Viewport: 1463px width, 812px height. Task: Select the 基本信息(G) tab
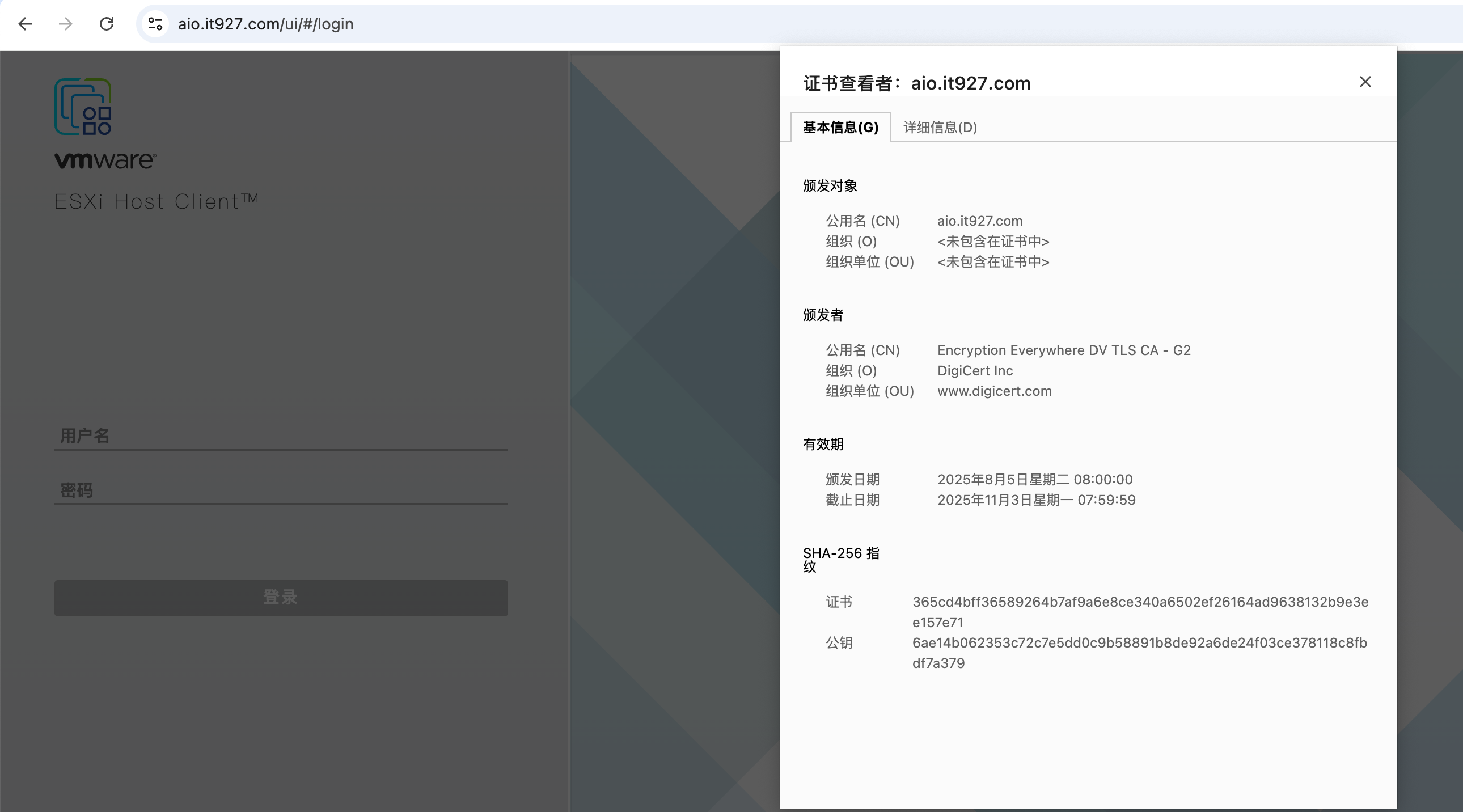[x=840, y=127]
